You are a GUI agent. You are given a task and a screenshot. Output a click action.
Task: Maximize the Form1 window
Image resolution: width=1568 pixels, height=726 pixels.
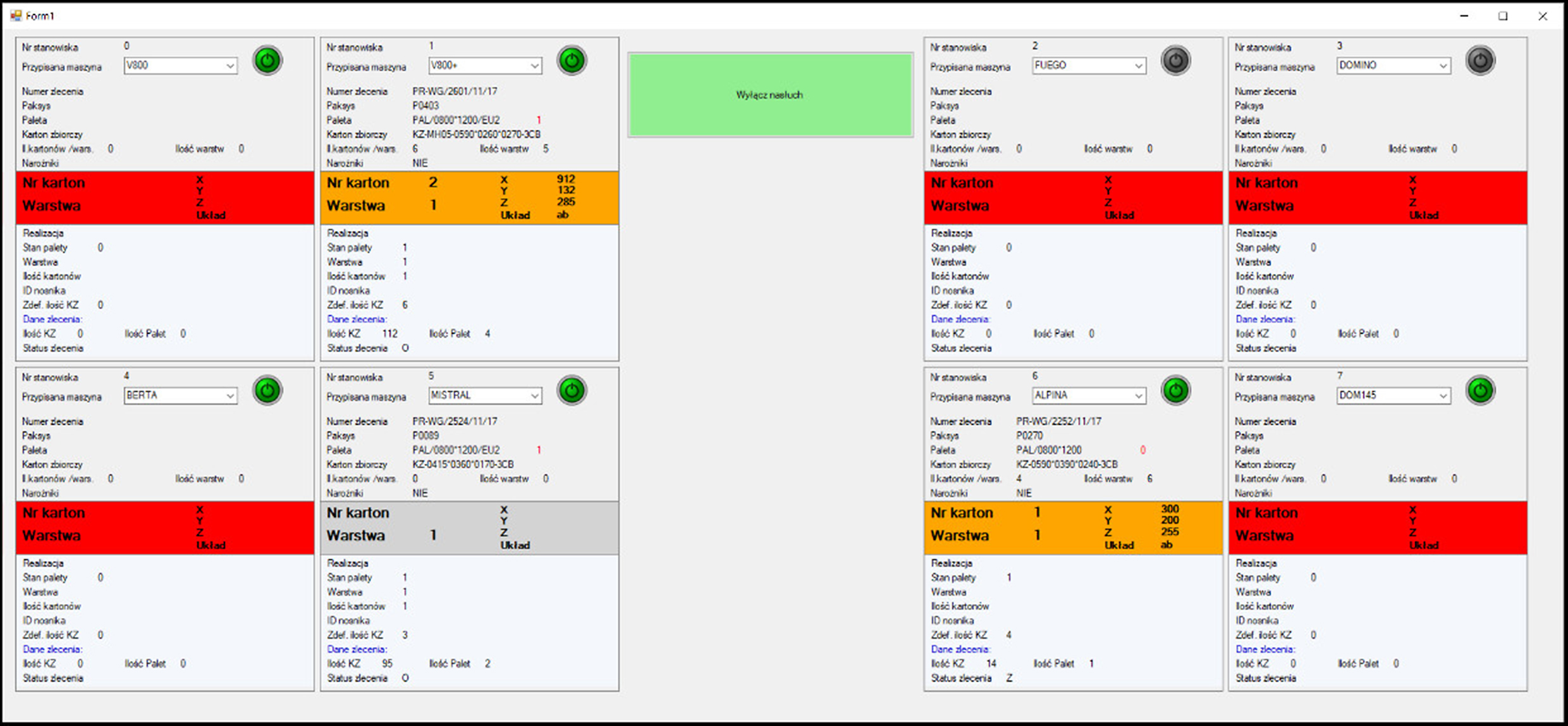1503,16
